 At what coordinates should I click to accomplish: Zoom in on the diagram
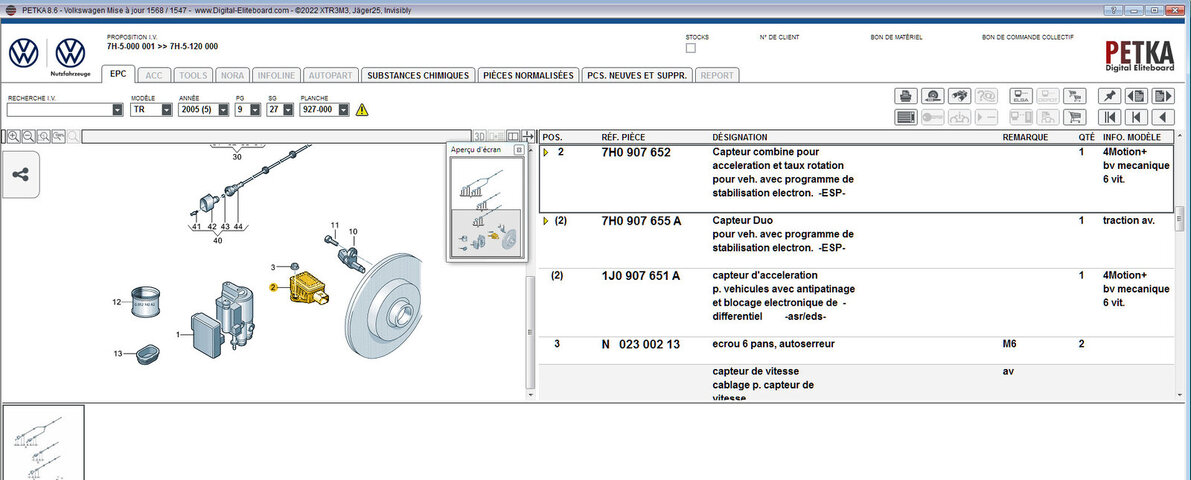click(14, 137)
